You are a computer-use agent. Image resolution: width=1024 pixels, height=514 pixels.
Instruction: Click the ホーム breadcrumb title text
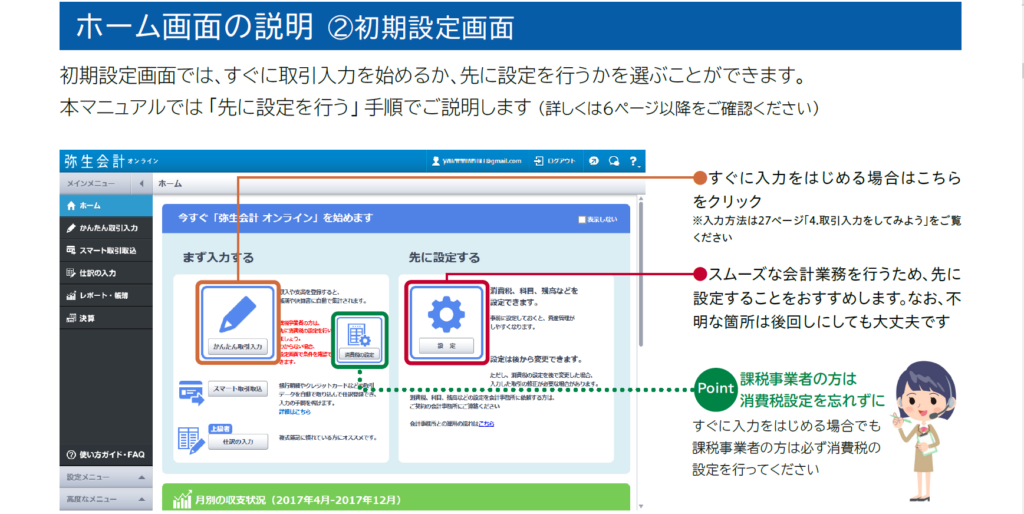[170, 184]
